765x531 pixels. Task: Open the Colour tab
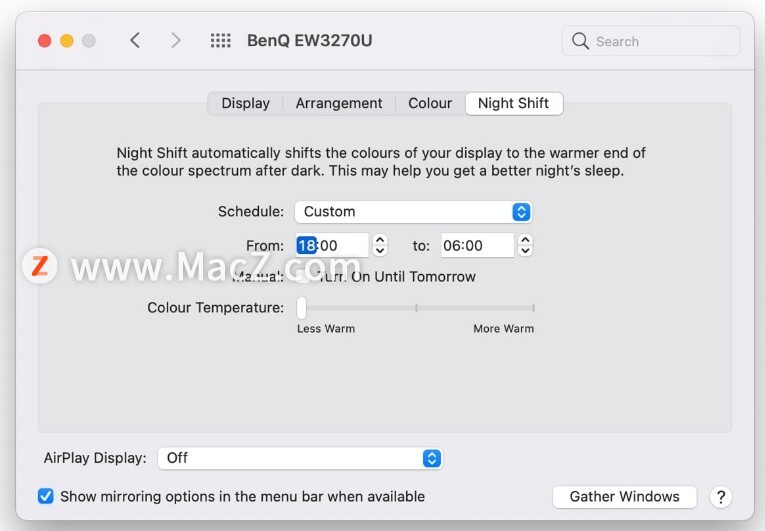(430, 103)
